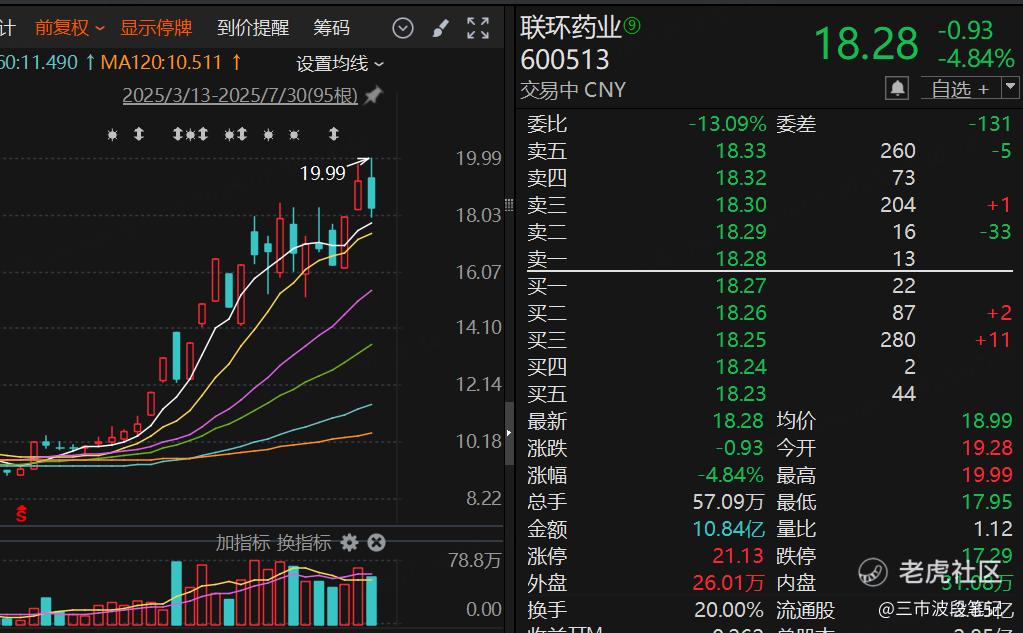This screenshot has height=633, width=1023.
Task: Click the 今开 value 19.28
Action: point(987,448)
